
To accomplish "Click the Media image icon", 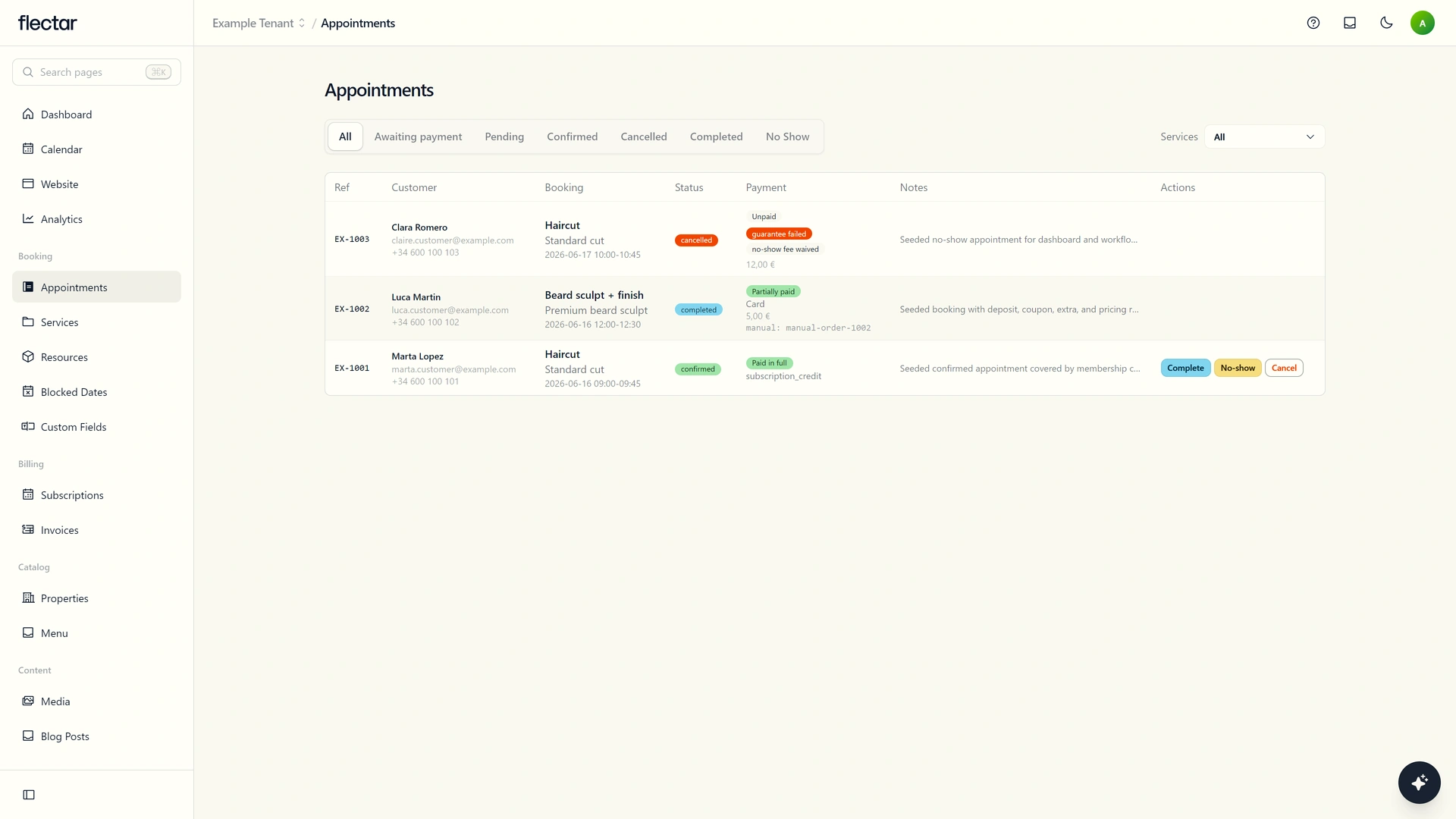I will click(28, 701).
